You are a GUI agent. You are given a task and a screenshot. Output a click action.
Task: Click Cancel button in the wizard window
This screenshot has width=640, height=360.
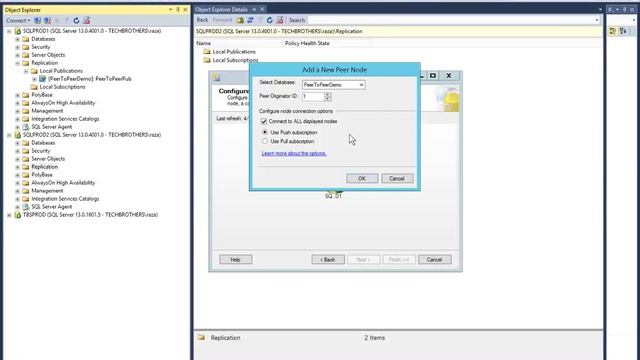434,260
